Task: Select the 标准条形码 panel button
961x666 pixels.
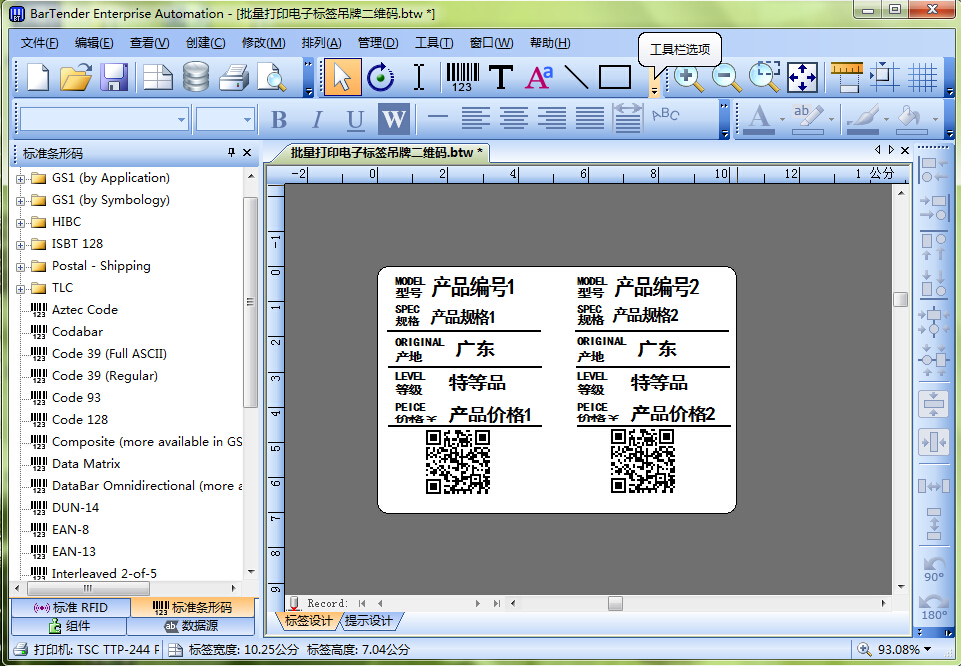Action: click(192, 608)
